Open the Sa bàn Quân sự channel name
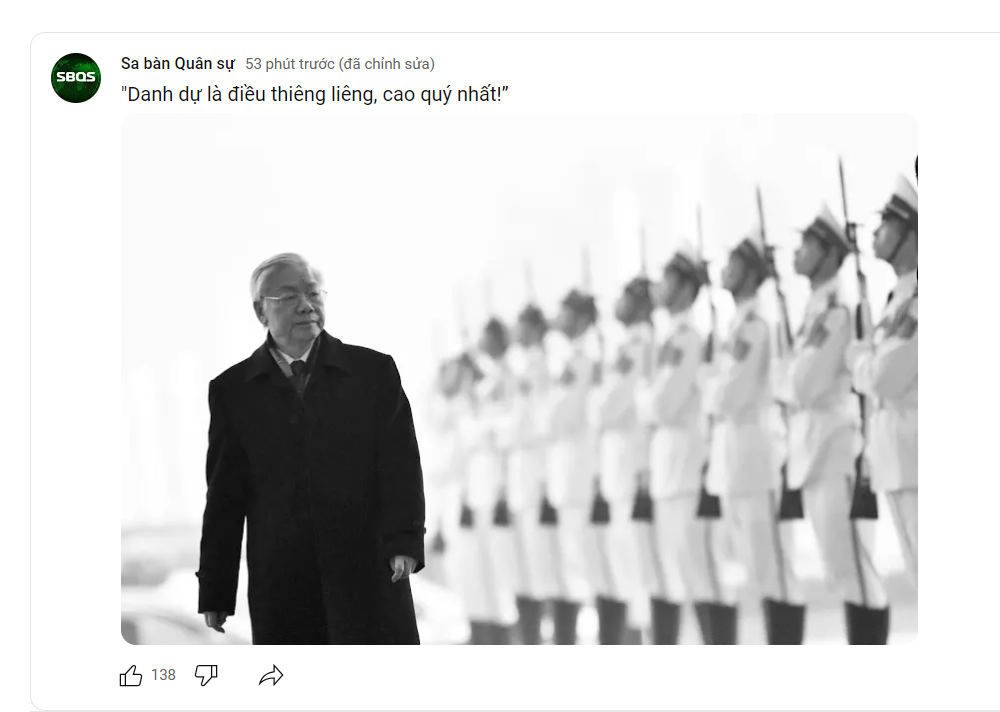 [178, 64]
